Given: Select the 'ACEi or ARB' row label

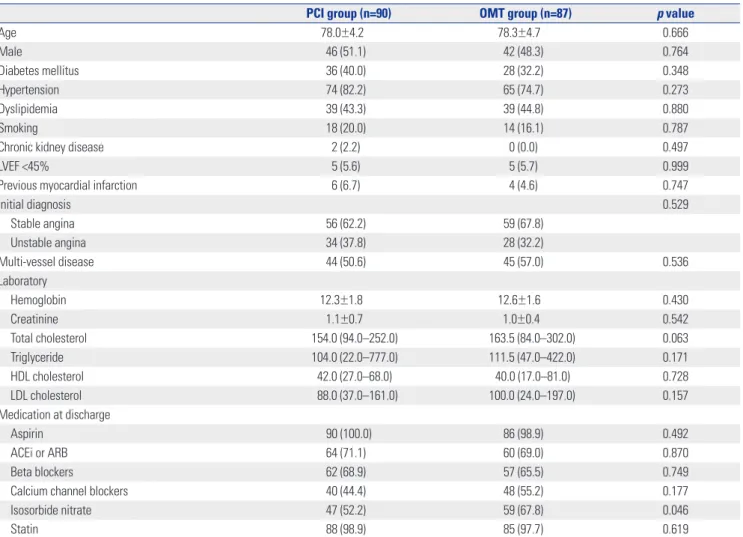Looking at the screenshot, I should click(39, 453).
